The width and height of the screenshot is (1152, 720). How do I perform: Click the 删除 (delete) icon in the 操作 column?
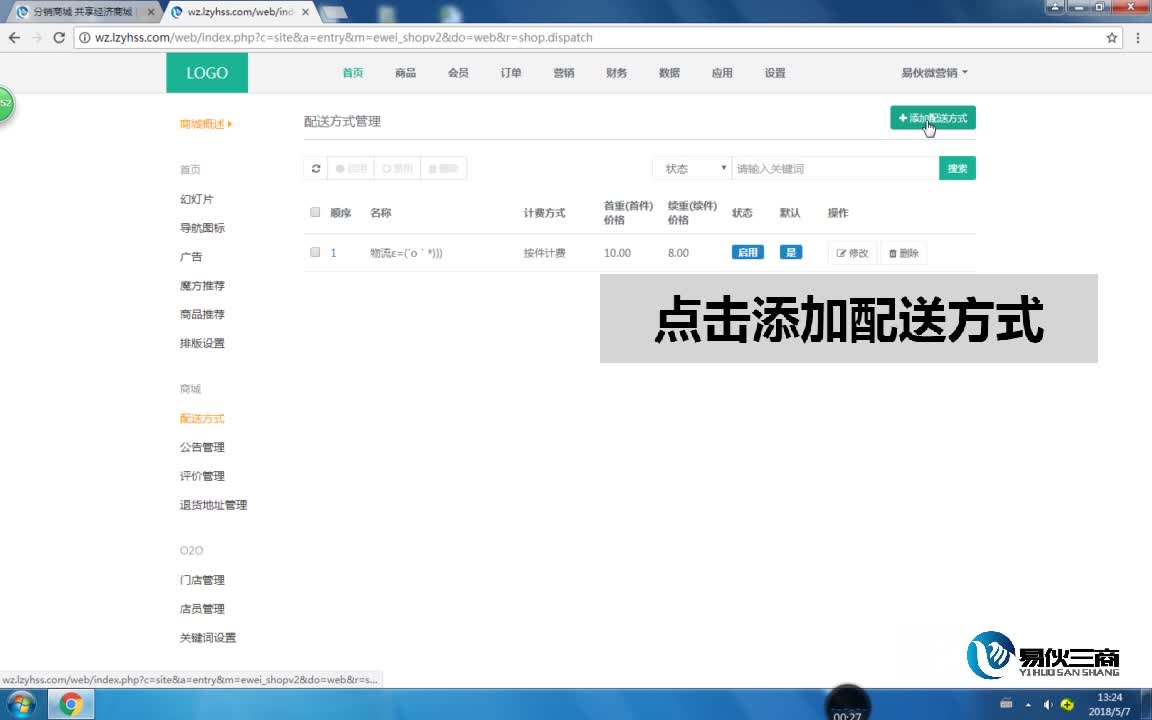[902, 253]
